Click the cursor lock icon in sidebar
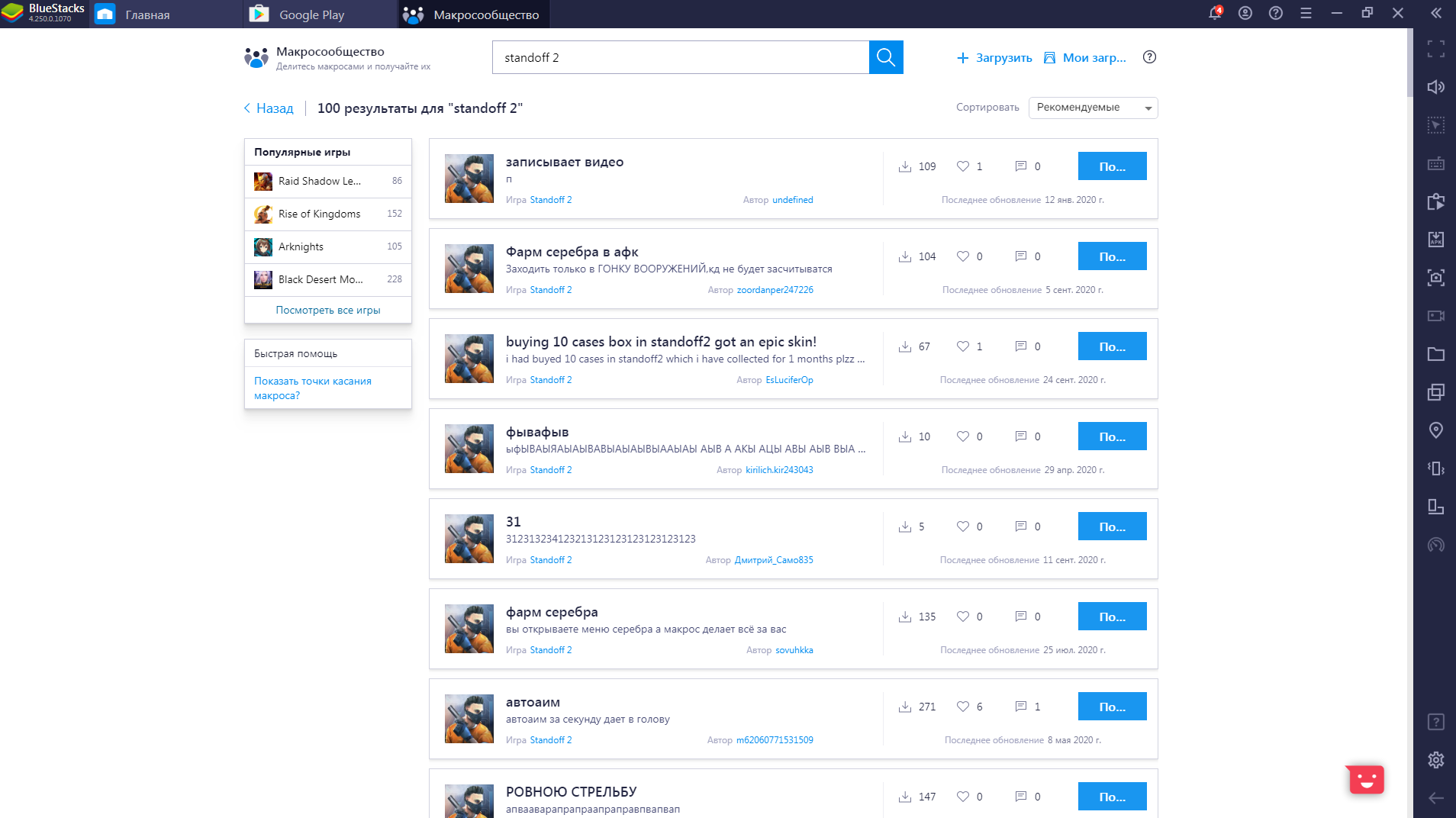The image size is (1456, 818). click(x=1436, y=125)
